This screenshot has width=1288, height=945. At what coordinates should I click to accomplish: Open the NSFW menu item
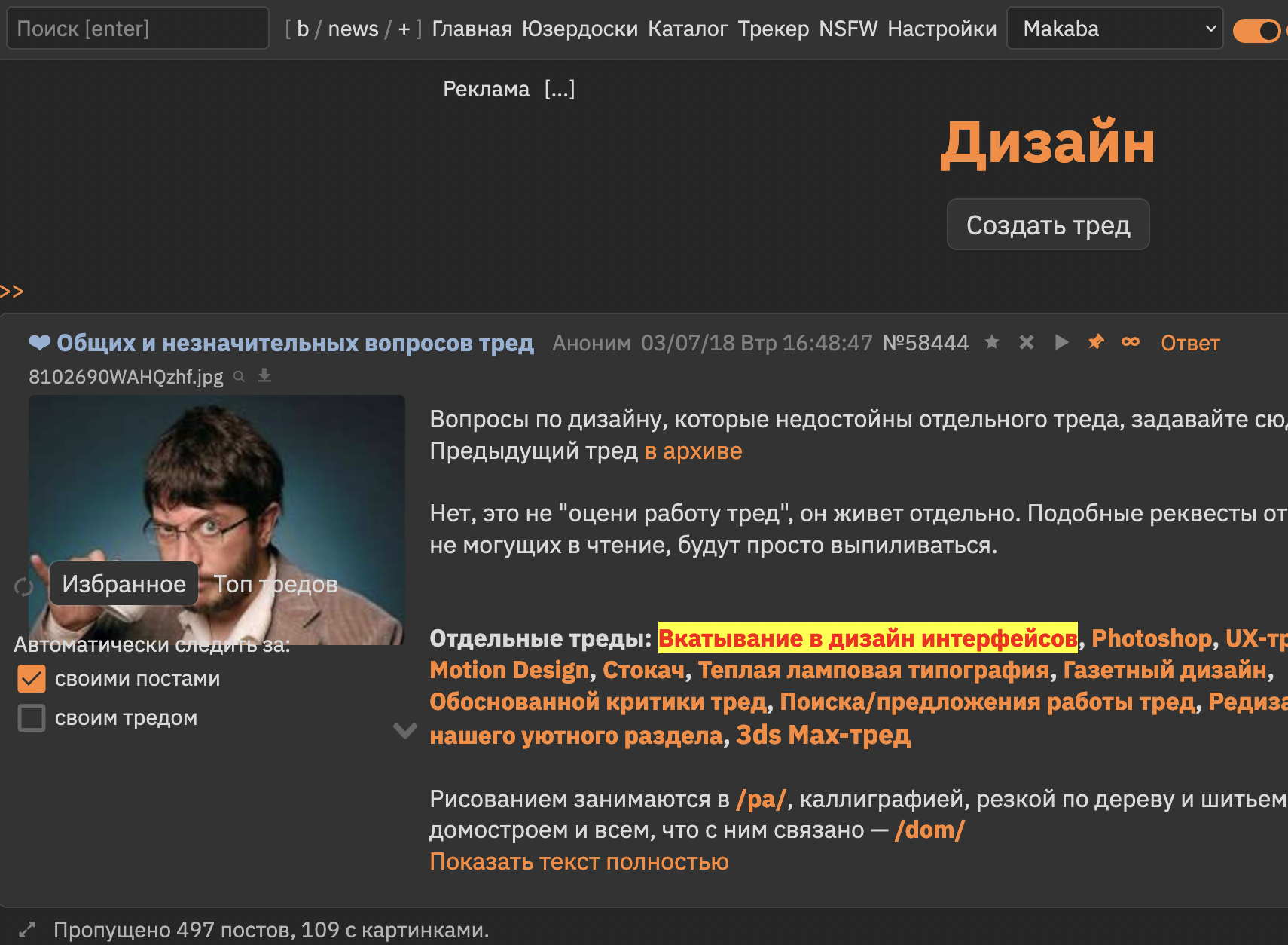[x=848, y=29]
